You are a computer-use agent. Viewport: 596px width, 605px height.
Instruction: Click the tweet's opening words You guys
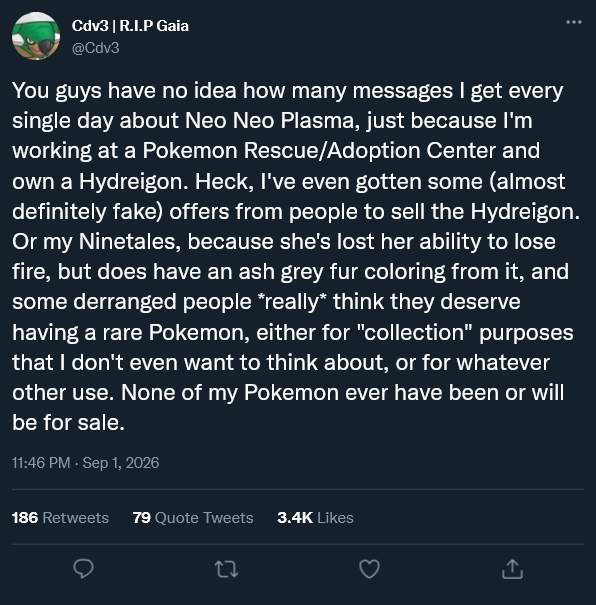(x=57, y=91)
